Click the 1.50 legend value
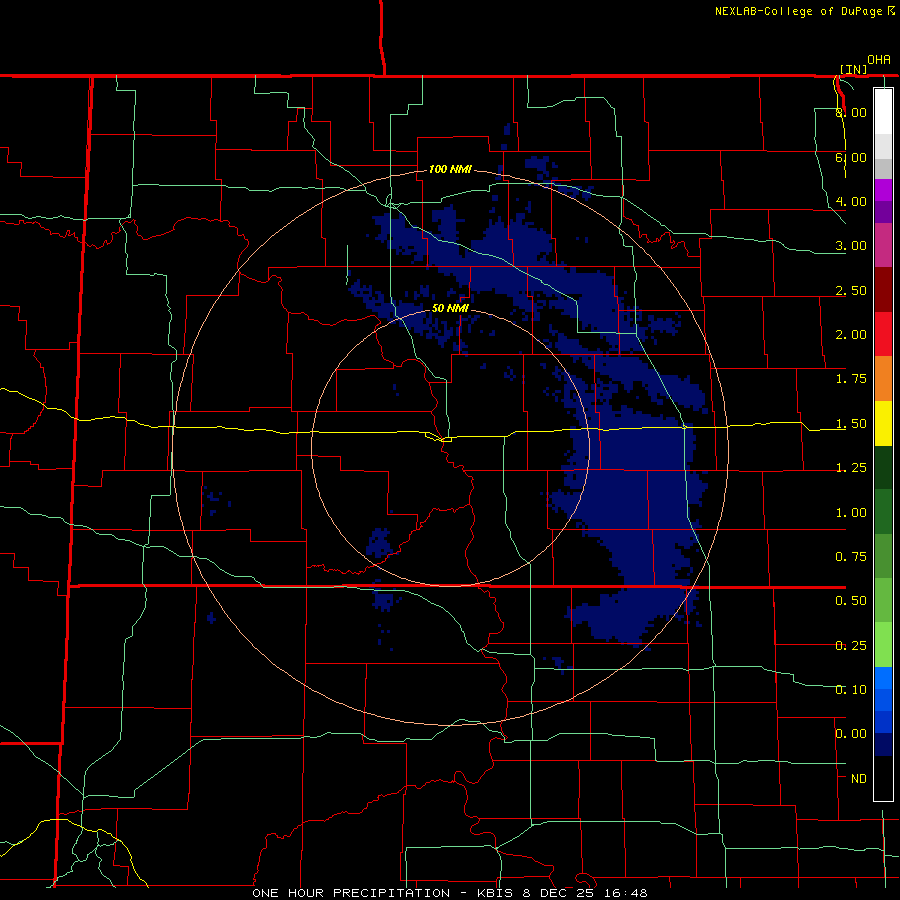The width and height of the screenshot is (900, 900). point(851,424)
